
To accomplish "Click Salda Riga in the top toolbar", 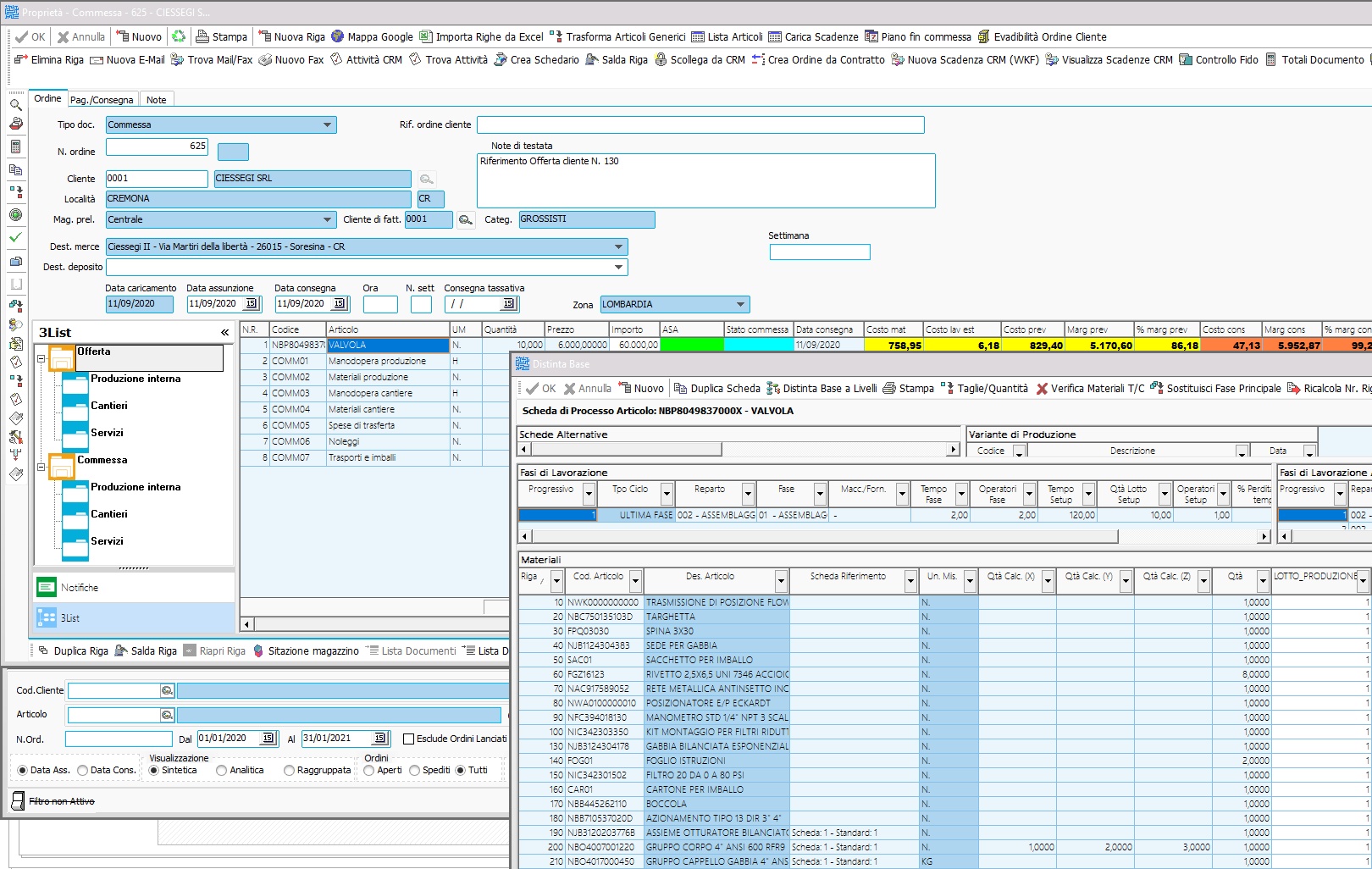I will click(x=617, y=59).
